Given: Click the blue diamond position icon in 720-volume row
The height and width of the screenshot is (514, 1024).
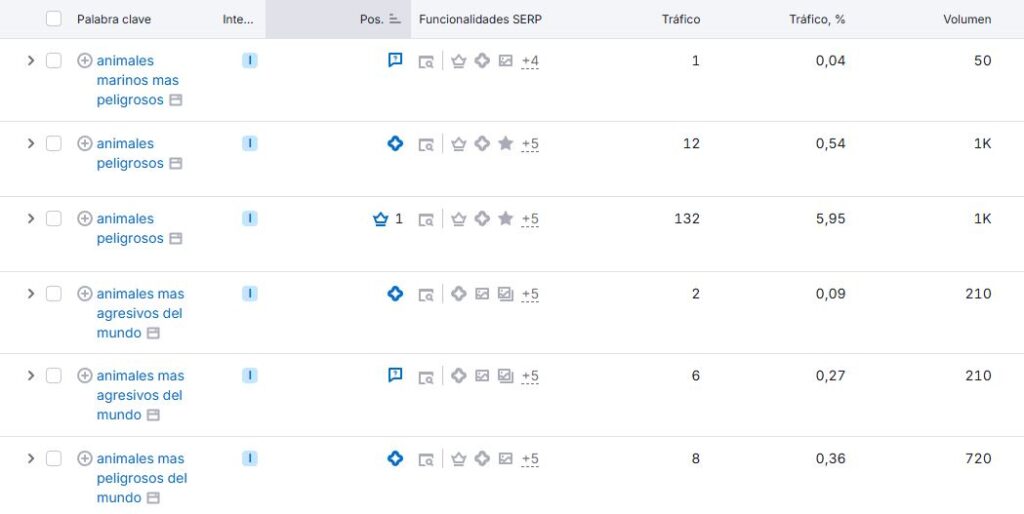Looking at the screenshot, I should pos(395,458).
